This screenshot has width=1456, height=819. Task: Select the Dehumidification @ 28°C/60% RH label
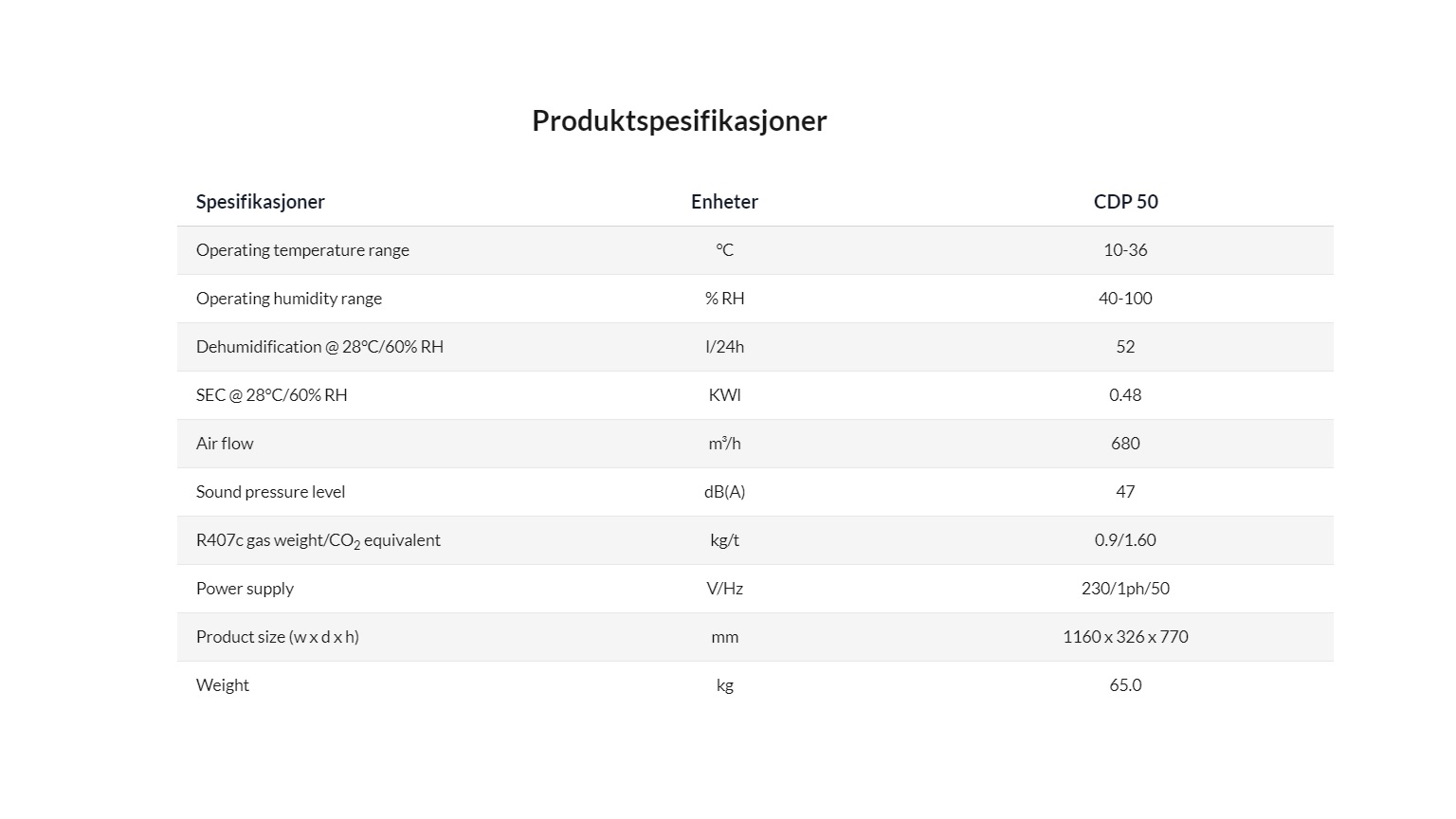point(319,347)
